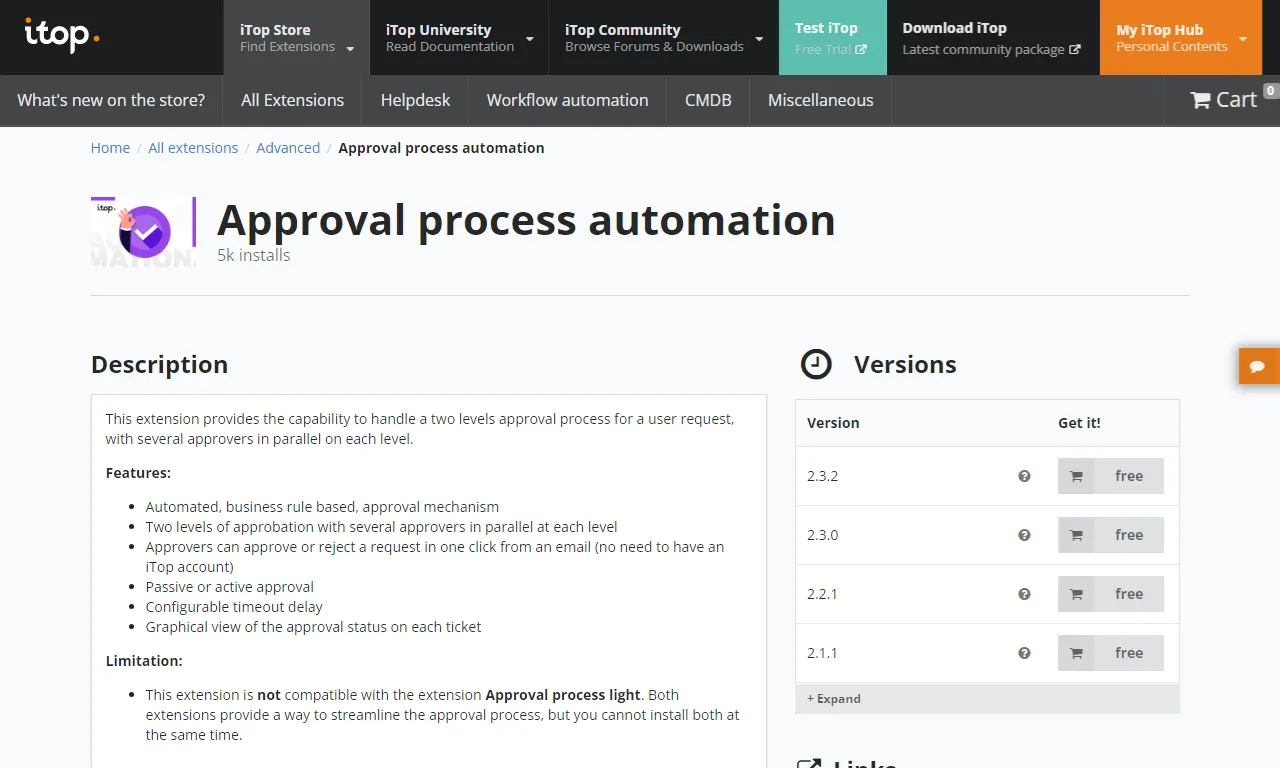The image size is (1280, 768).
Task: Click the Features: label
Action: [138, 473]
